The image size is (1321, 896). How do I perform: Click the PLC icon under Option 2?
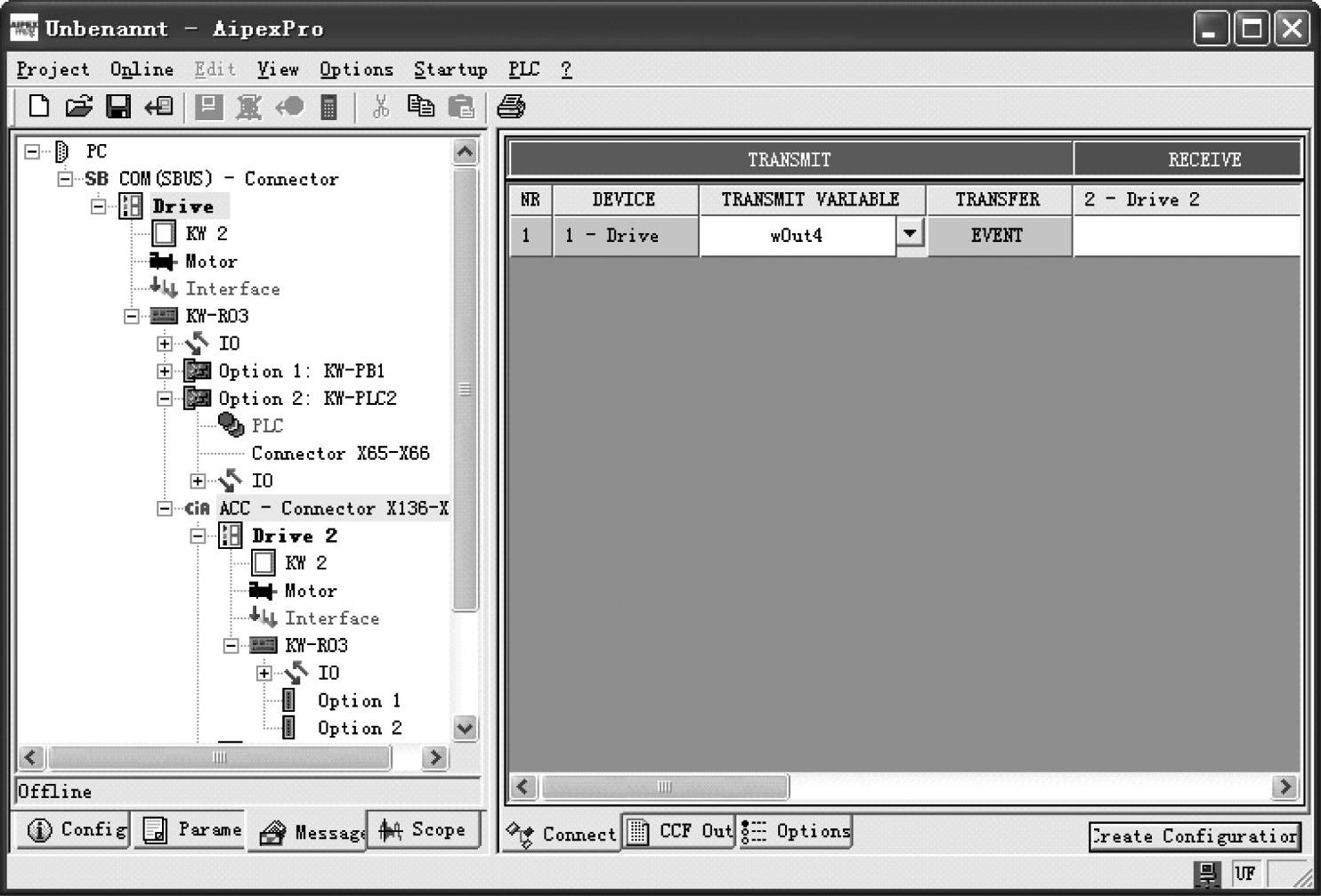click(231, 425)
